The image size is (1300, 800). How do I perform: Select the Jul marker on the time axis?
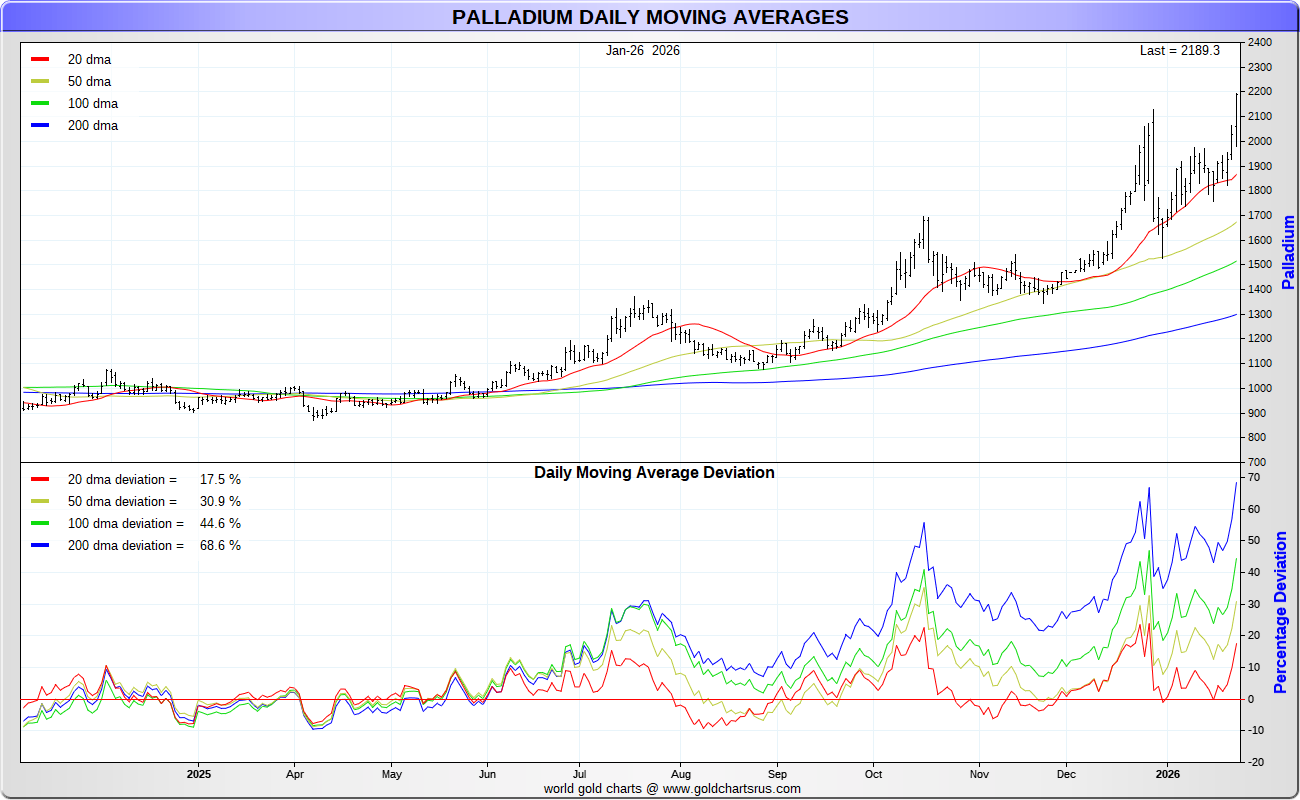pos(579,774)
